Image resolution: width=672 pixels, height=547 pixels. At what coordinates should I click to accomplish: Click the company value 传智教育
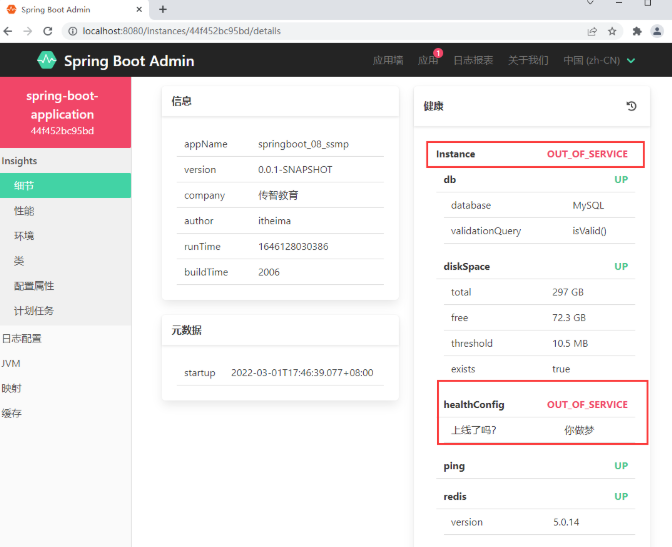(278, 195)
